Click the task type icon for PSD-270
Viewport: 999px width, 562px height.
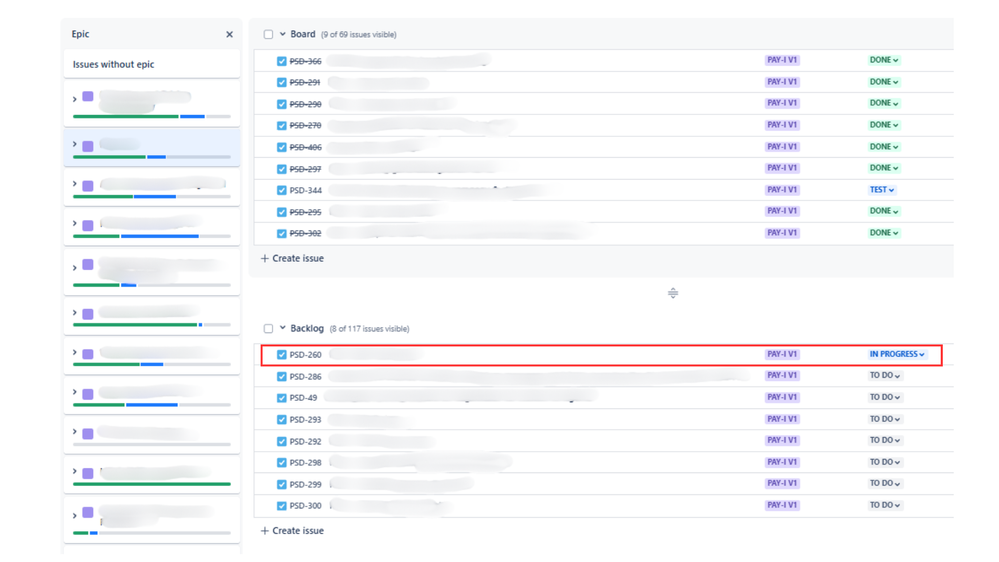pos(282,126)
